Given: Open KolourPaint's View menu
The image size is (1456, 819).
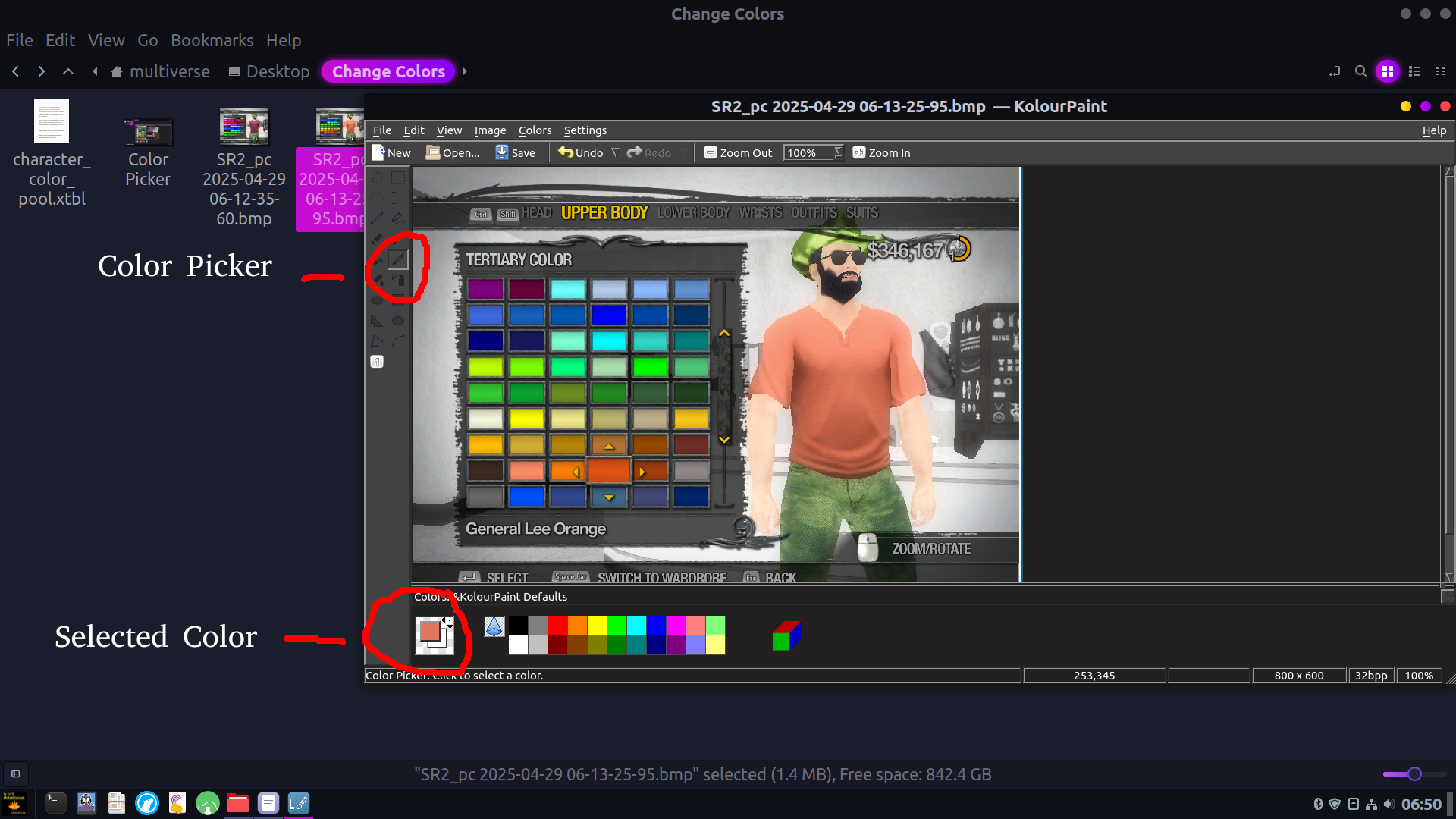Looking at the screenshot, I should coord(449,130).
